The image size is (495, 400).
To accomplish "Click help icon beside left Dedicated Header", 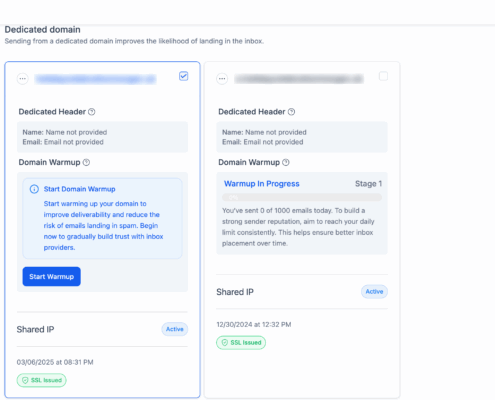I will coord(92,112).
